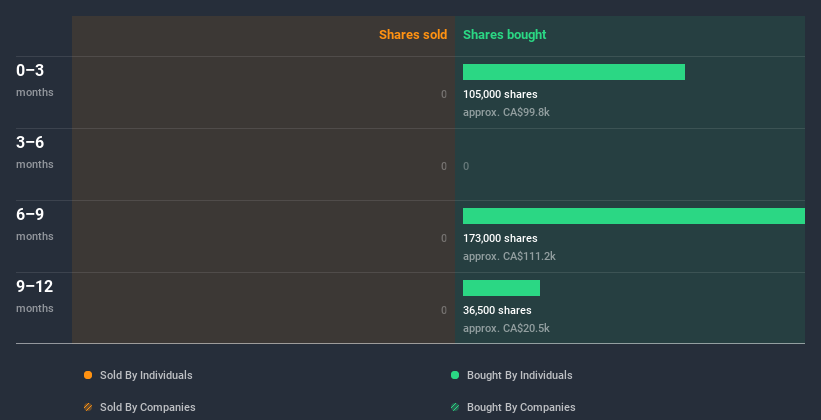Screen dimensions: 821x420
Task: Click the 105,000 shares label
Action: (x=500, y=94)
